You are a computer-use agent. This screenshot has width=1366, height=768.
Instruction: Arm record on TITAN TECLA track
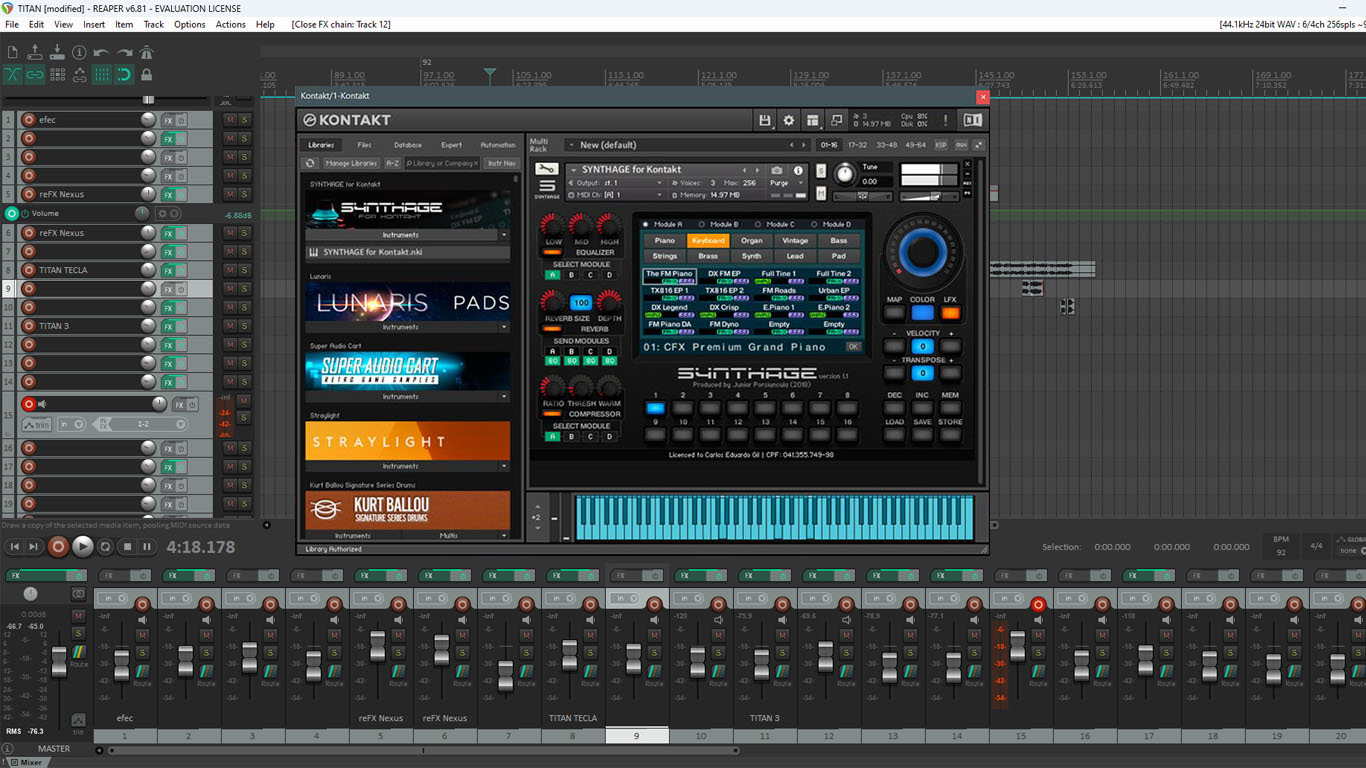click(28, 270)
